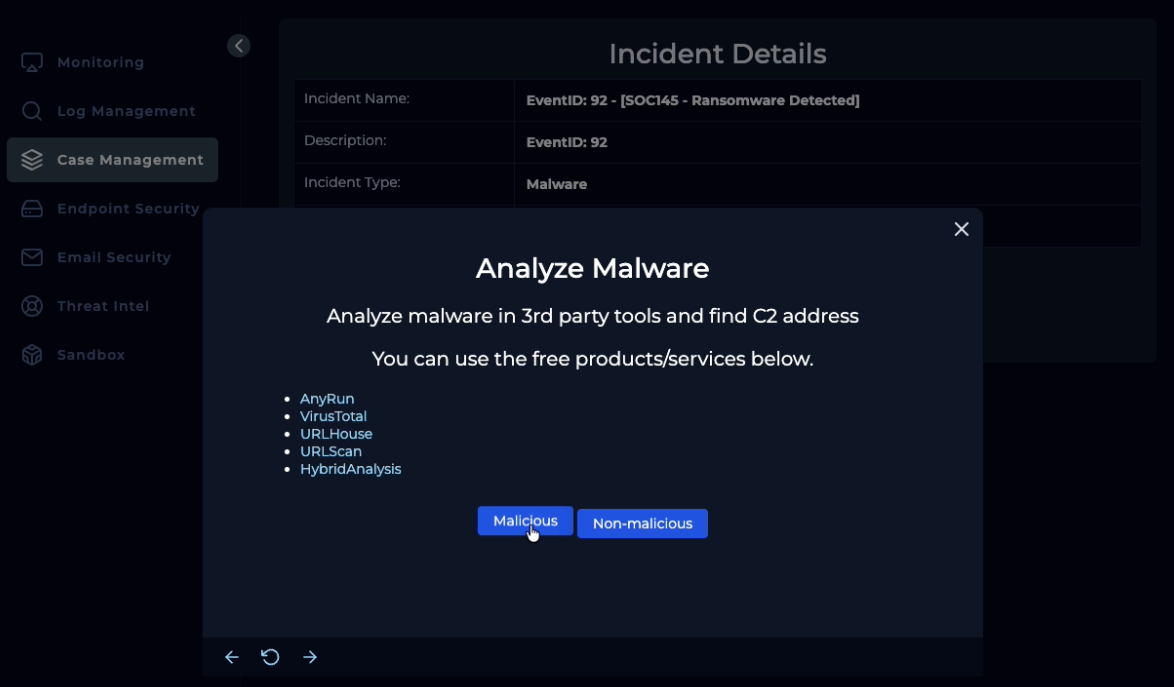Click the Log Management magnifier icon
The height and width of the screenshot is (687, 1174).
point(32,111)
